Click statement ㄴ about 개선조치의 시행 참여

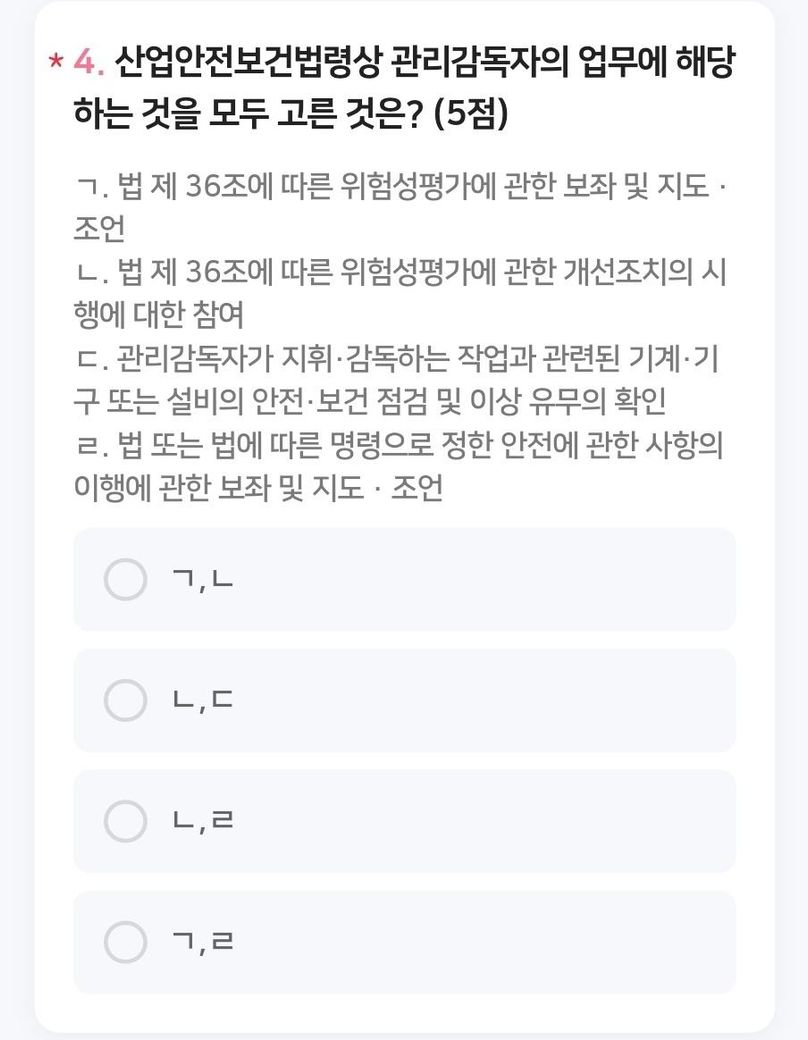[400, 272]
